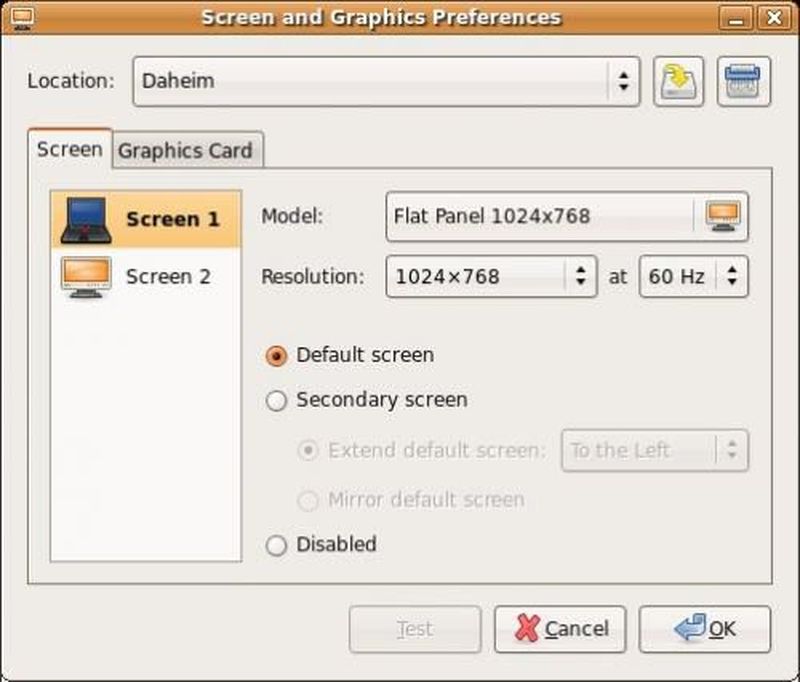This screenshot has height=682, width=800.
Task: Click the save location icon button
Action: click(x=679, y=82)
